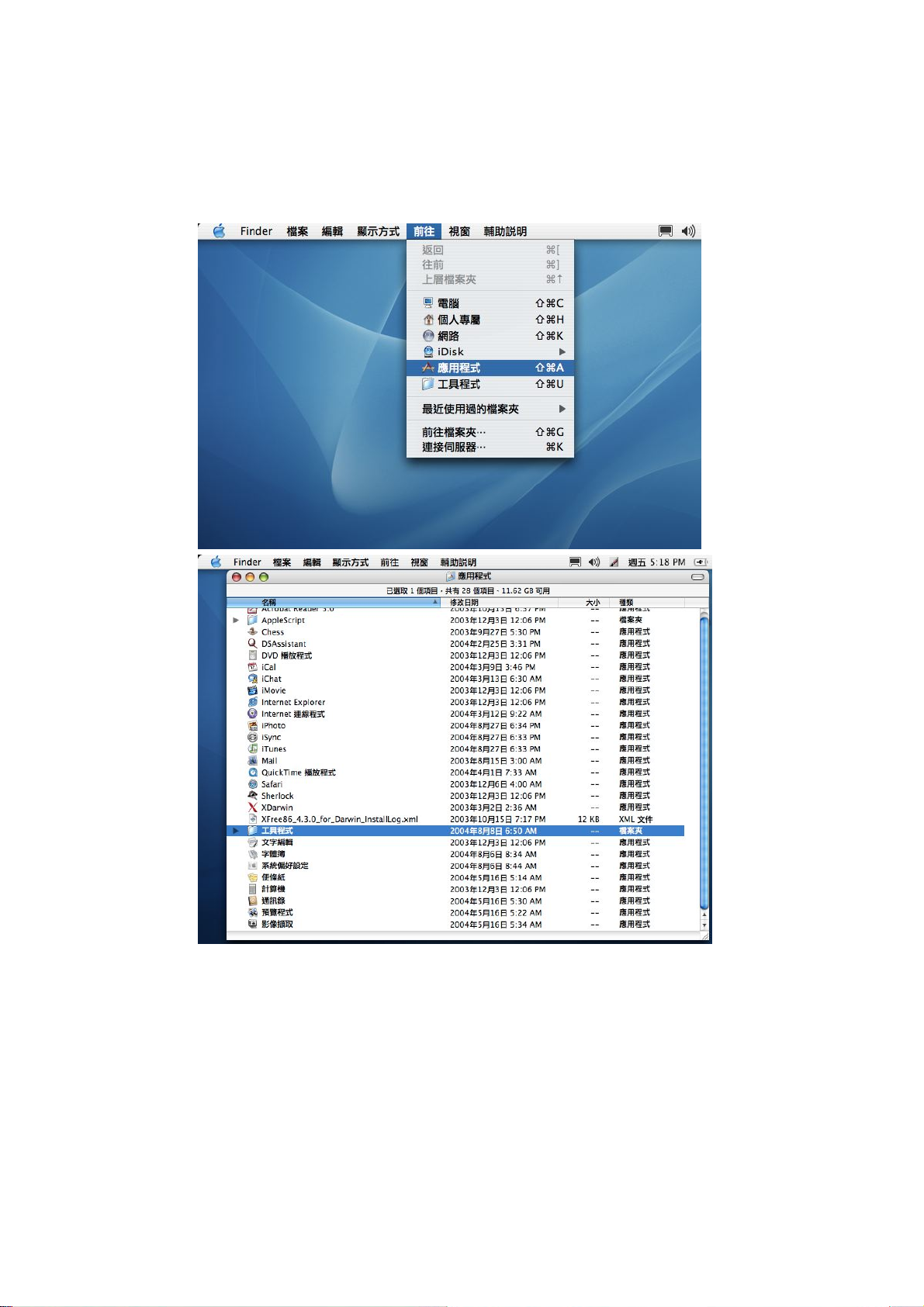Click the battery icon next to the clock
The height and width of the screenshot is (1307, 924).
pyautogui.click(x=701, y=562)
